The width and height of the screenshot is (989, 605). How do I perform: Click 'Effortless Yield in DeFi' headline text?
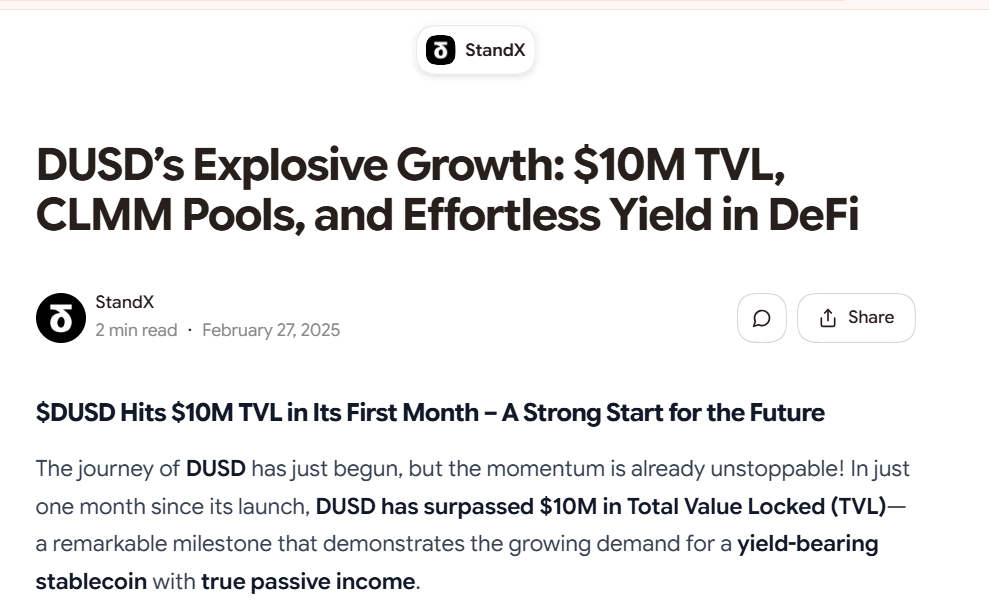tap(631, 215)
